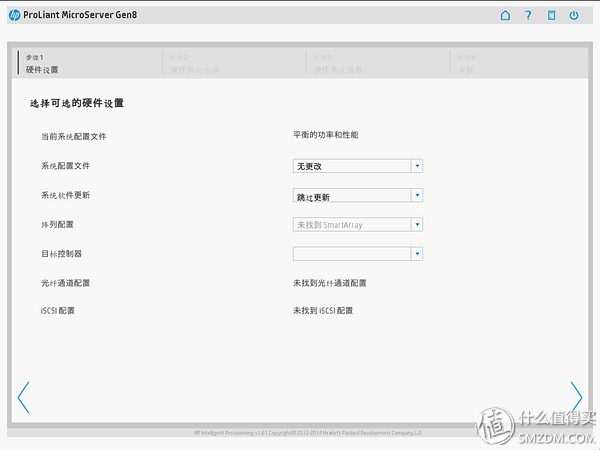Screen dimensions: 600x450
Task: Click the 当前系统配置文件 label
Action: [x=74, y=136]
